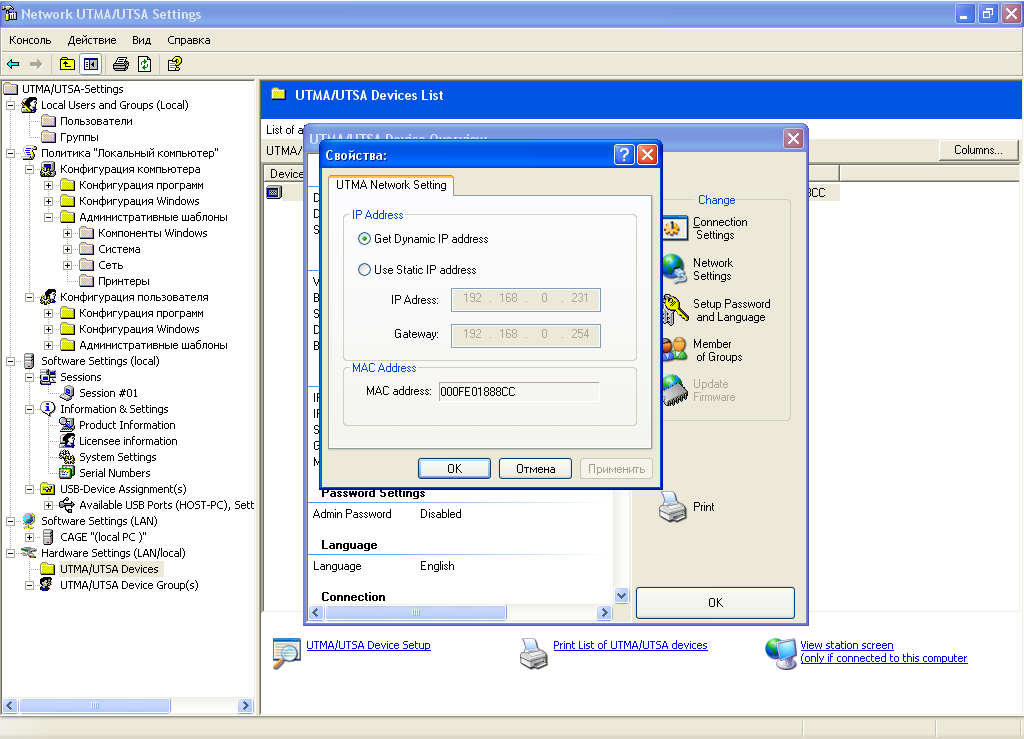
Task: Collapse Local Users and Groups node
Action: (10, 105)
